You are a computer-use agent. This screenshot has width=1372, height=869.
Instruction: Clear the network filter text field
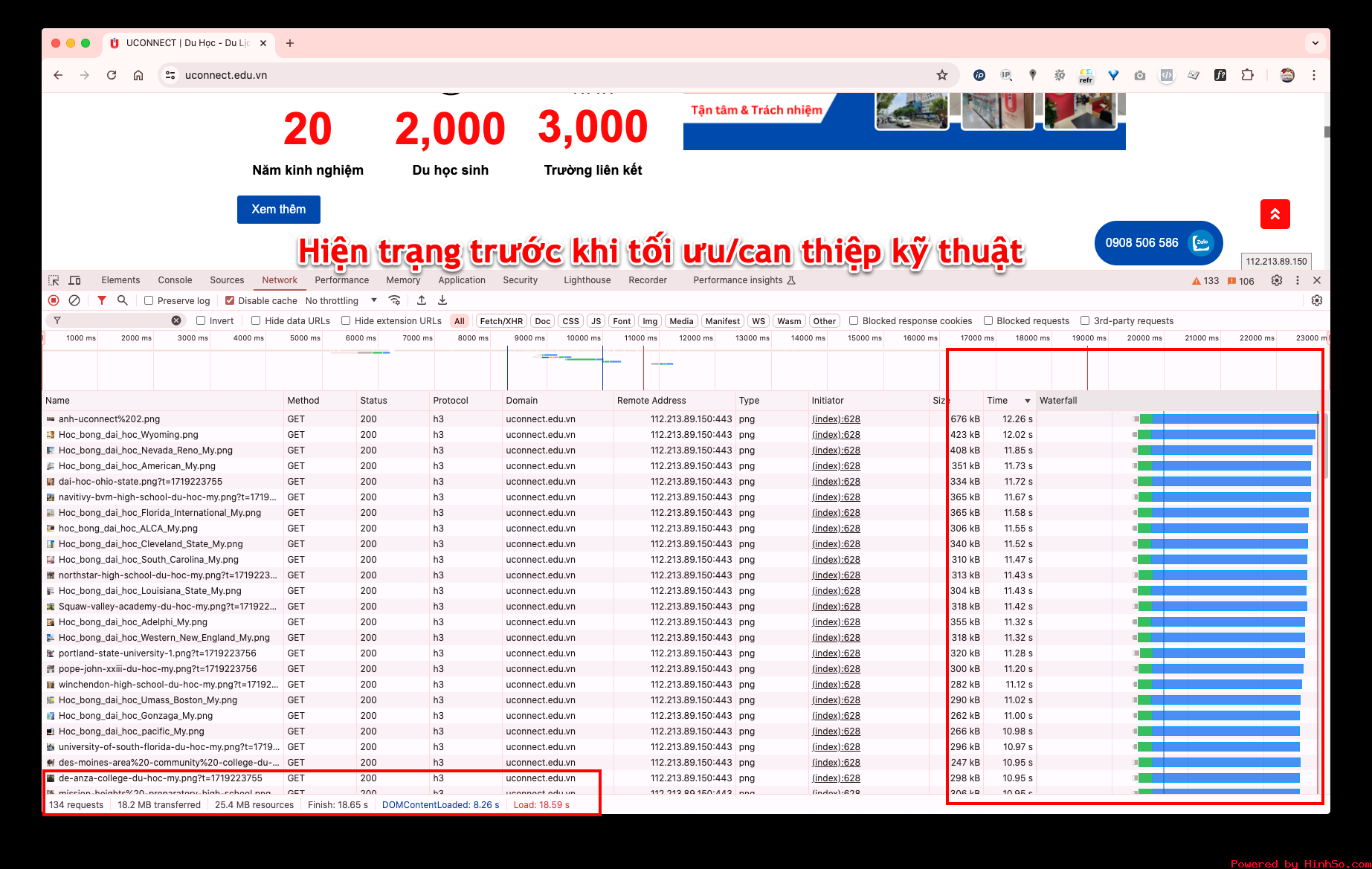[176, 320]
